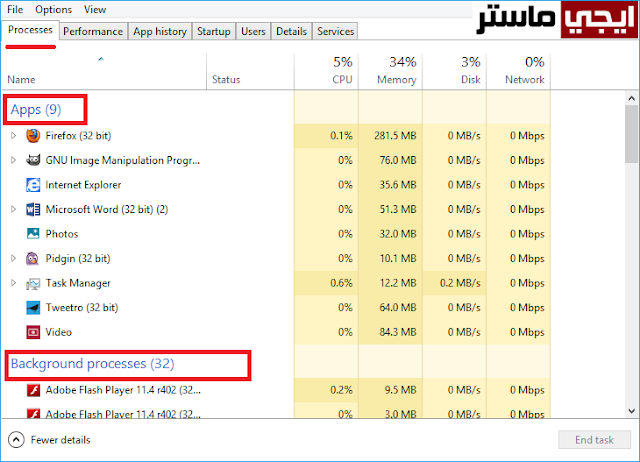Viewport: 640px width, 462px height.
Task: Click Video memory value 84.3 MB
Action: click(x=398, y=332)
